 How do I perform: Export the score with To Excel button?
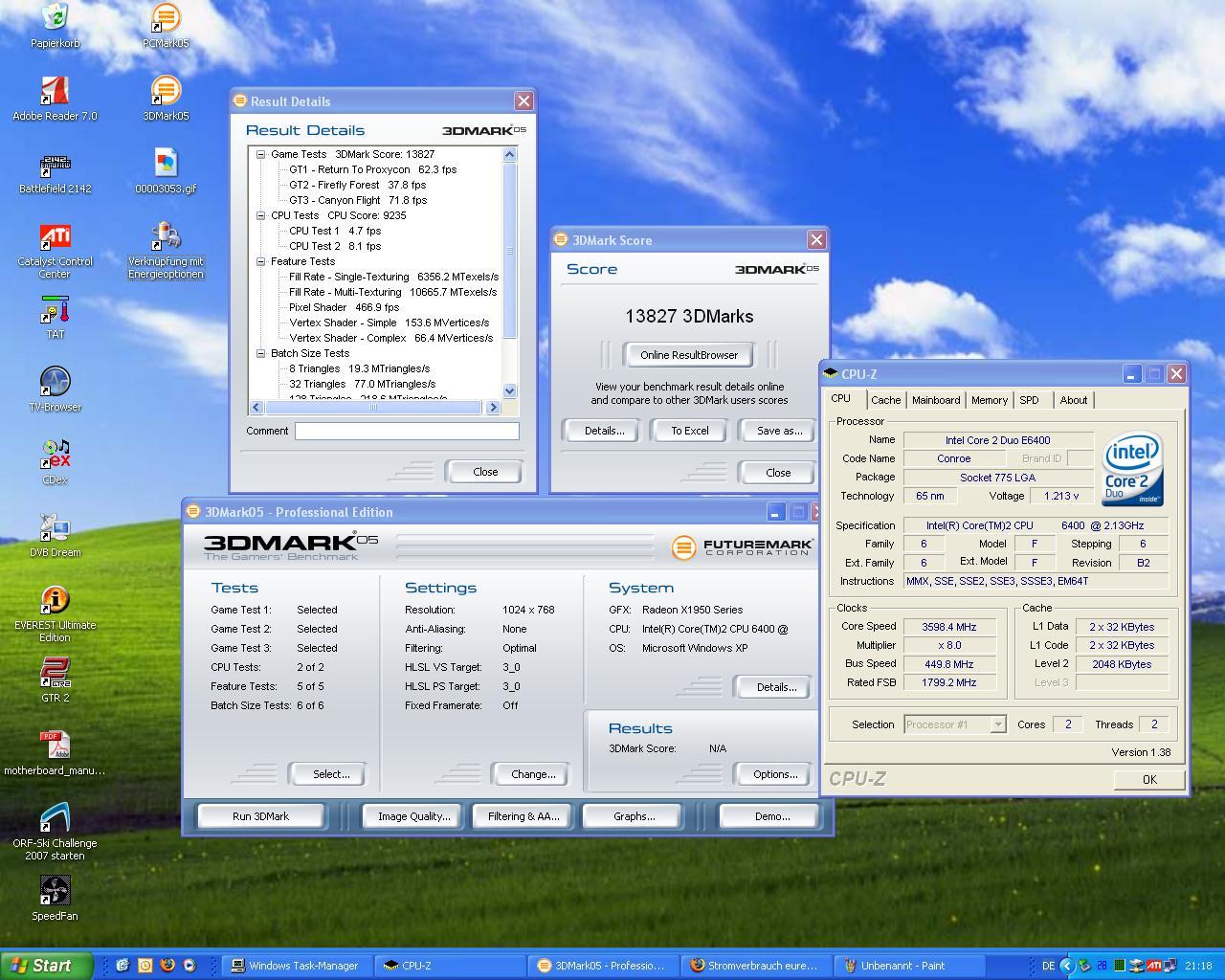click(689, 431)
